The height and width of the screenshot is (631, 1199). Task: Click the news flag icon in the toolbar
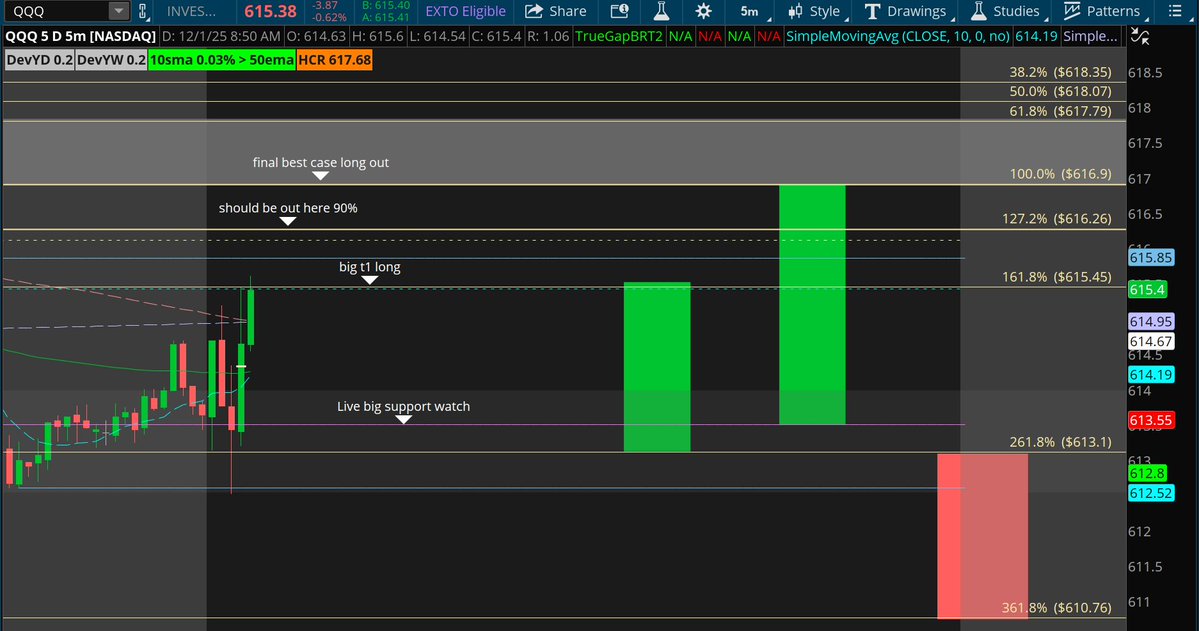pos(619,12)
